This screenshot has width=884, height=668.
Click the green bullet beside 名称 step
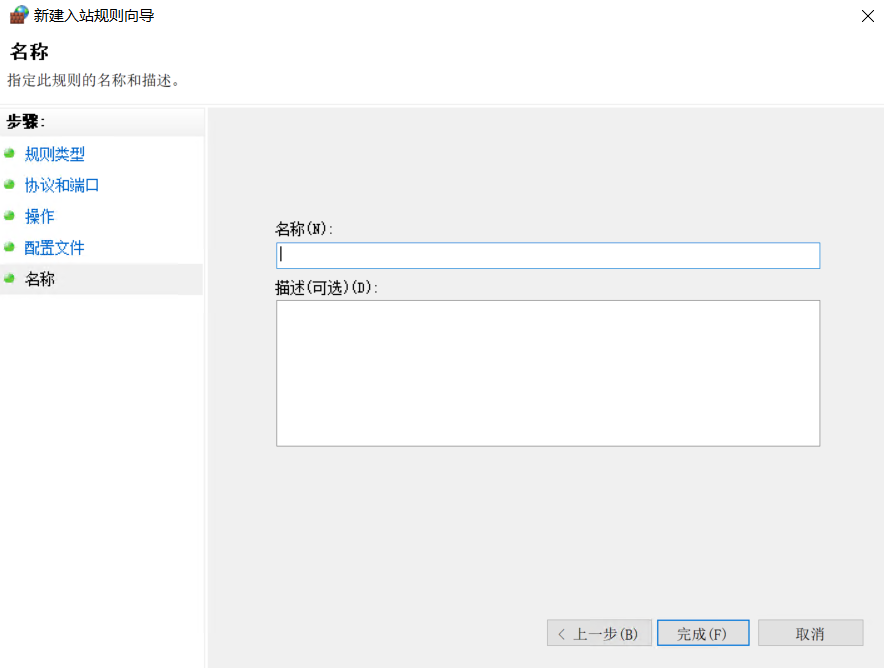(x=9, y=278)
